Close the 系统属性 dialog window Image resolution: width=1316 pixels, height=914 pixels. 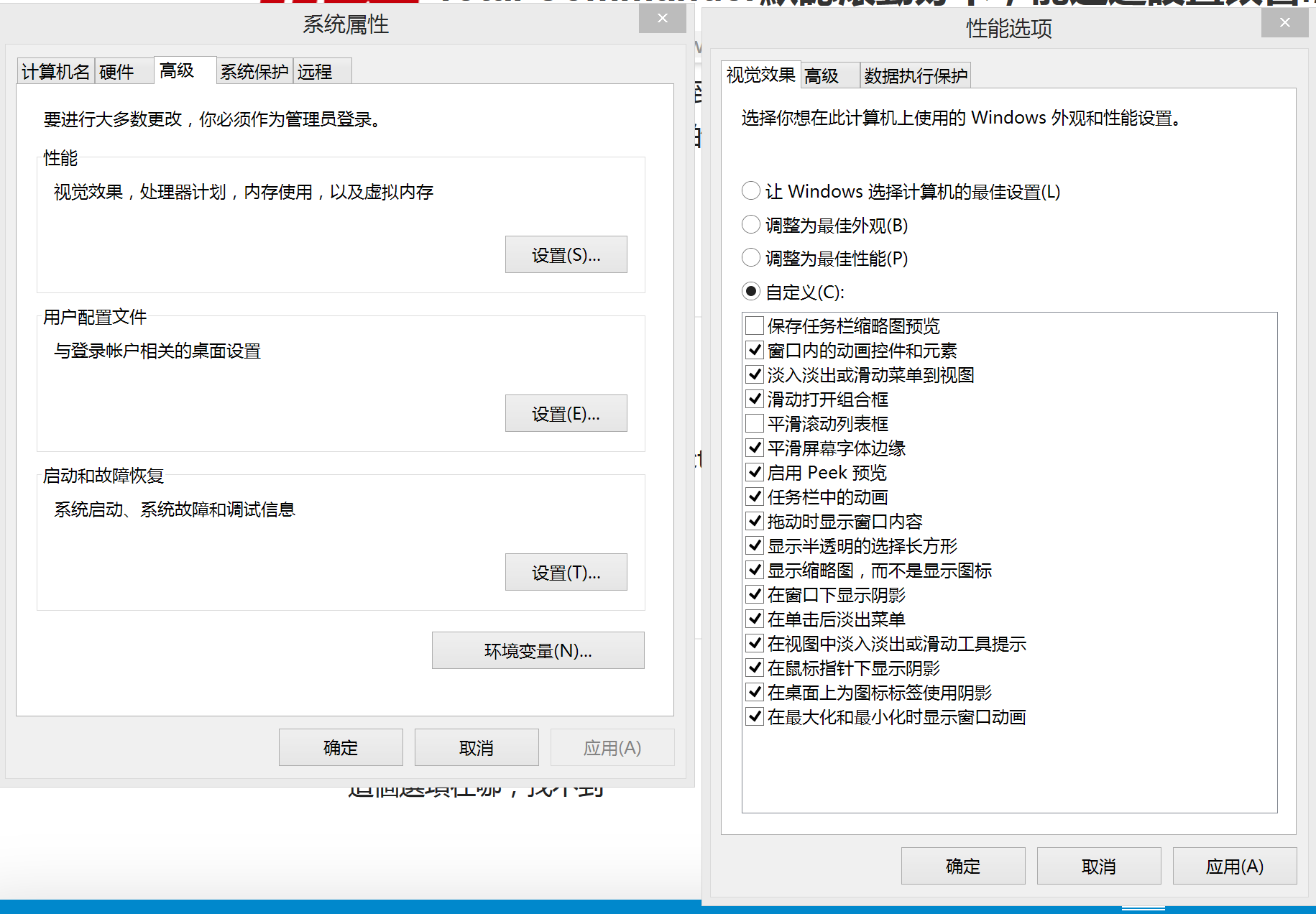[x=662, y=19]
